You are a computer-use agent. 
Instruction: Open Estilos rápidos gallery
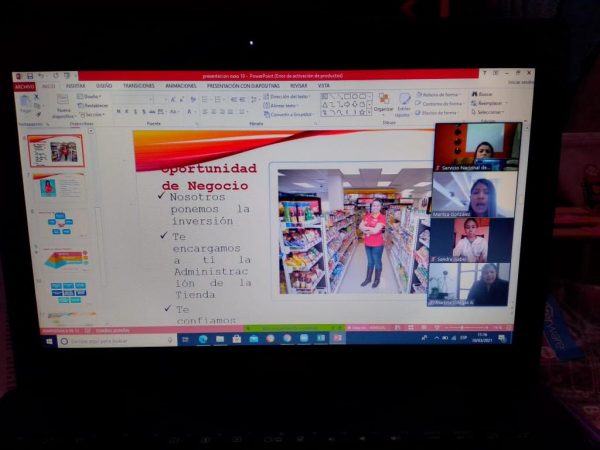click(x=404, y=105)
